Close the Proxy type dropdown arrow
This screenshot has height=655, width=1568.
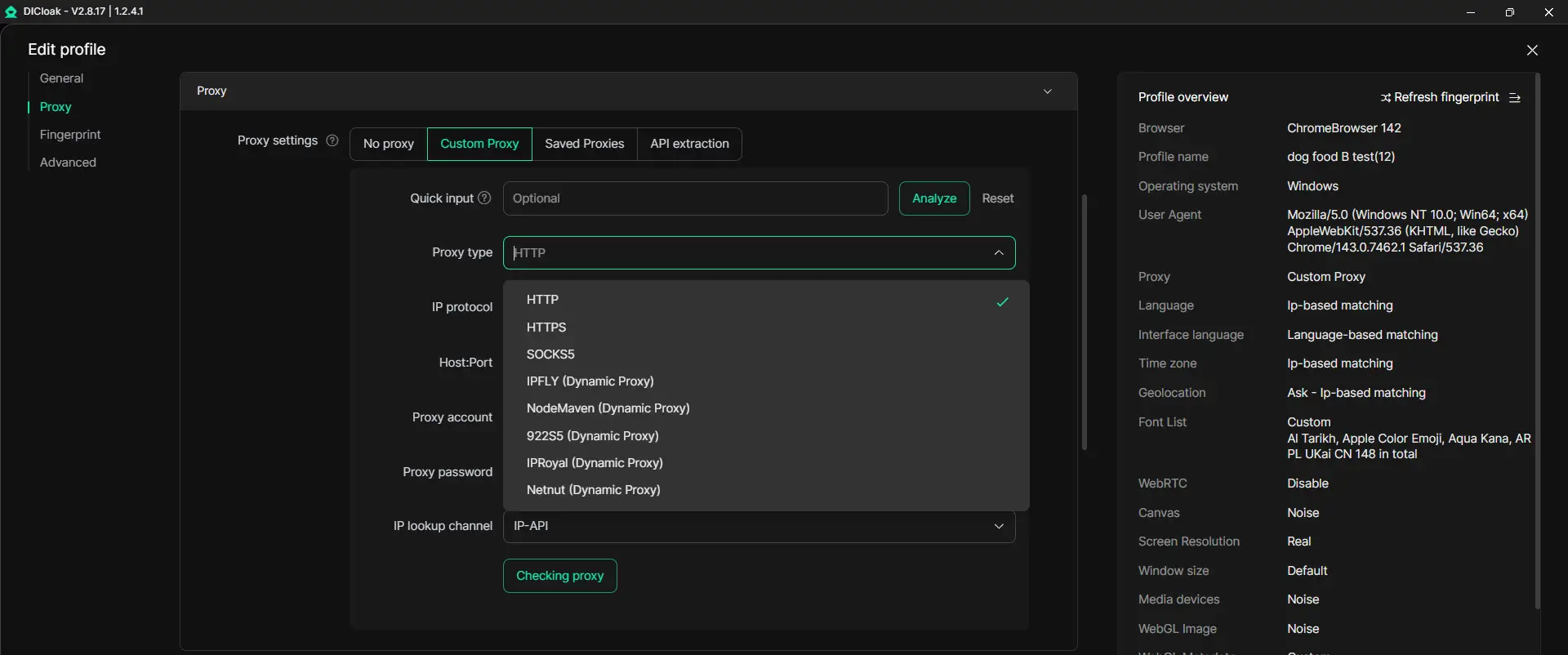click(x=999, y=253)
